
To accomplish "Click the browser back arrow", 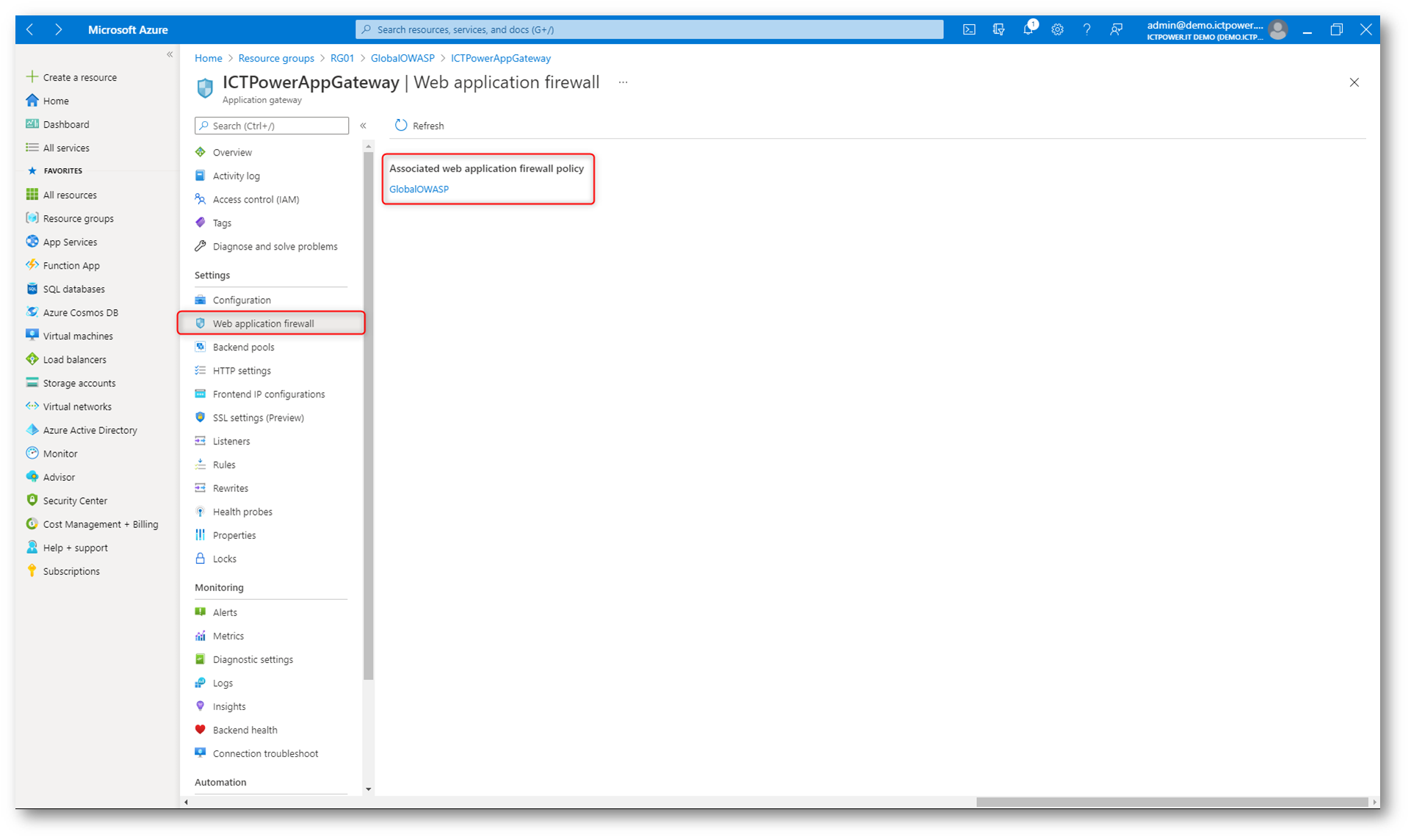I will tap(29, 29).
